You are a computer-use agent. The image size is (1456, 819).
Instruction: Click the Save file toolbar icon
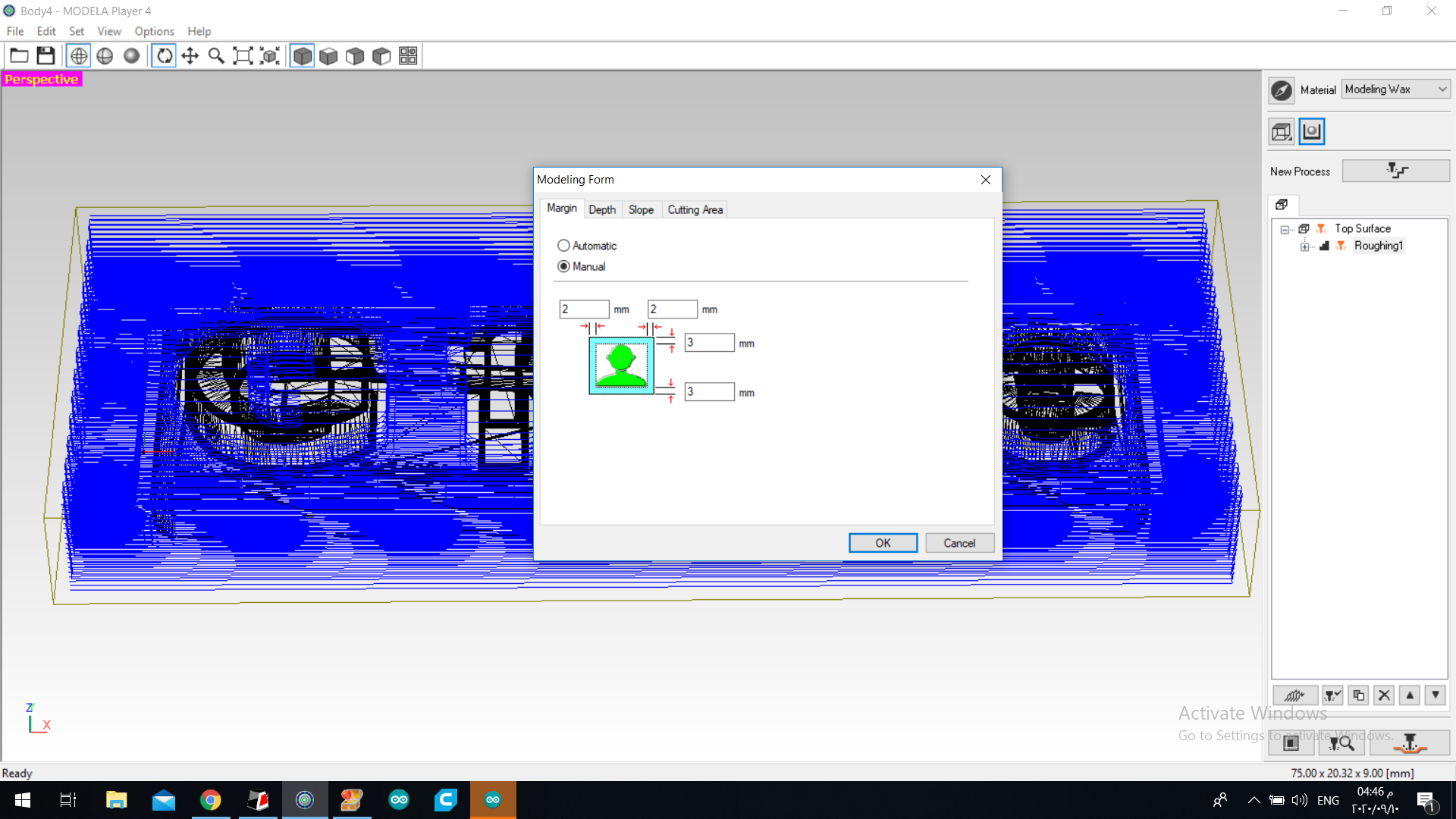pyautogui.click(x=46, y=56)
